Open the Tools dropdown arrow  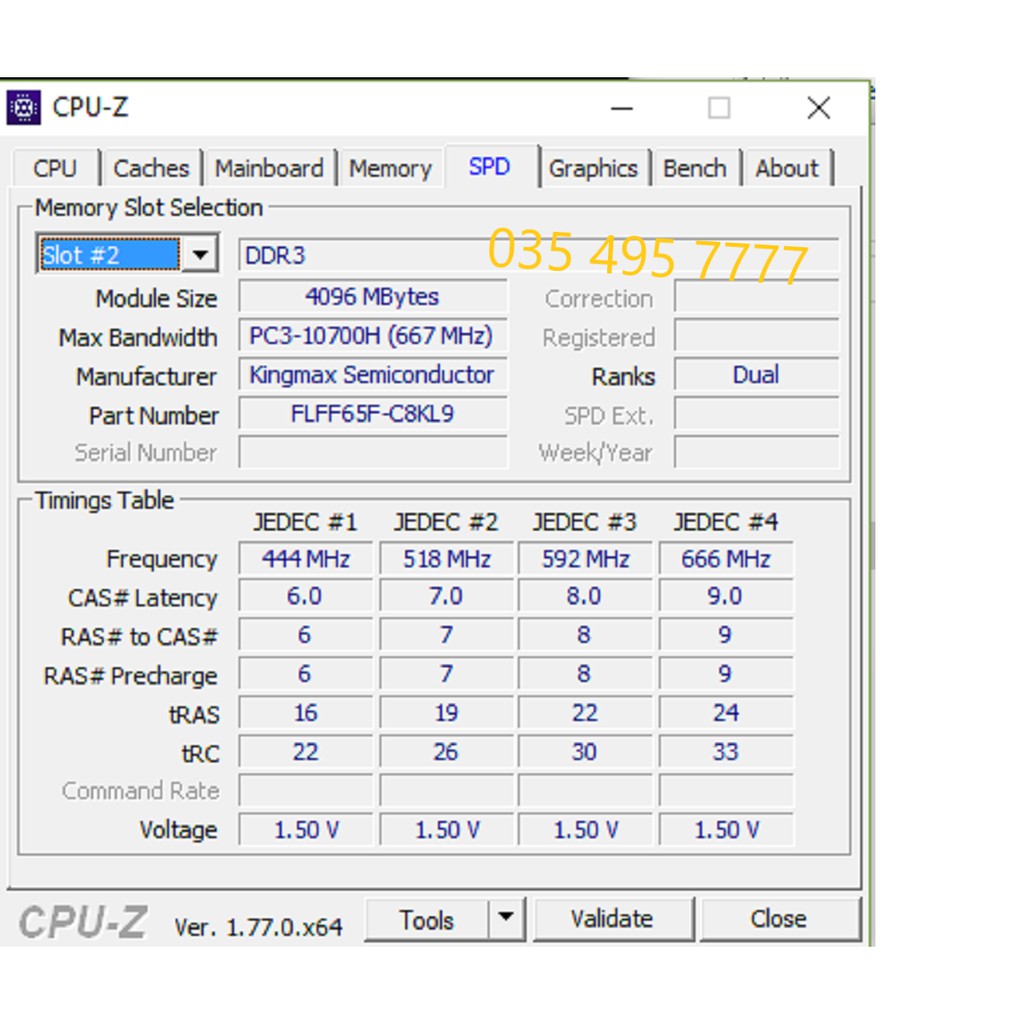(x=507, y=919)
